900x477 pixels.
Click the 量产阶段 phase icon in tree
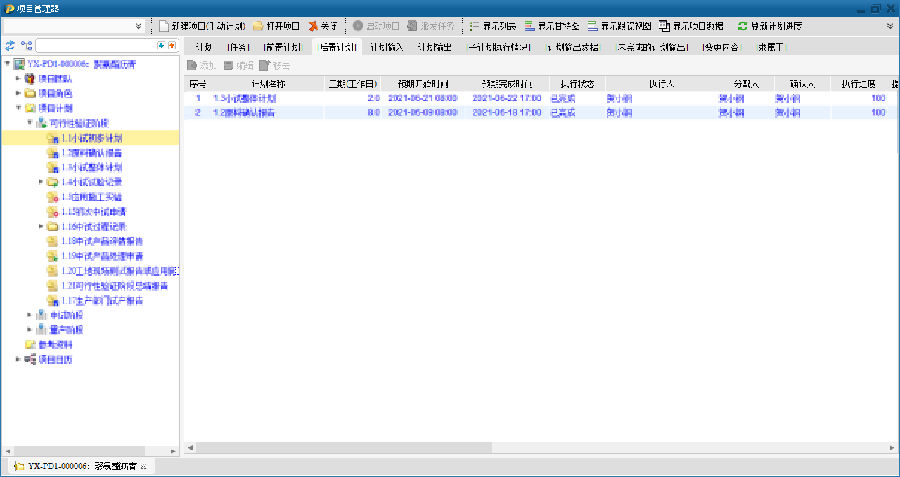click(x=41, y=330)
